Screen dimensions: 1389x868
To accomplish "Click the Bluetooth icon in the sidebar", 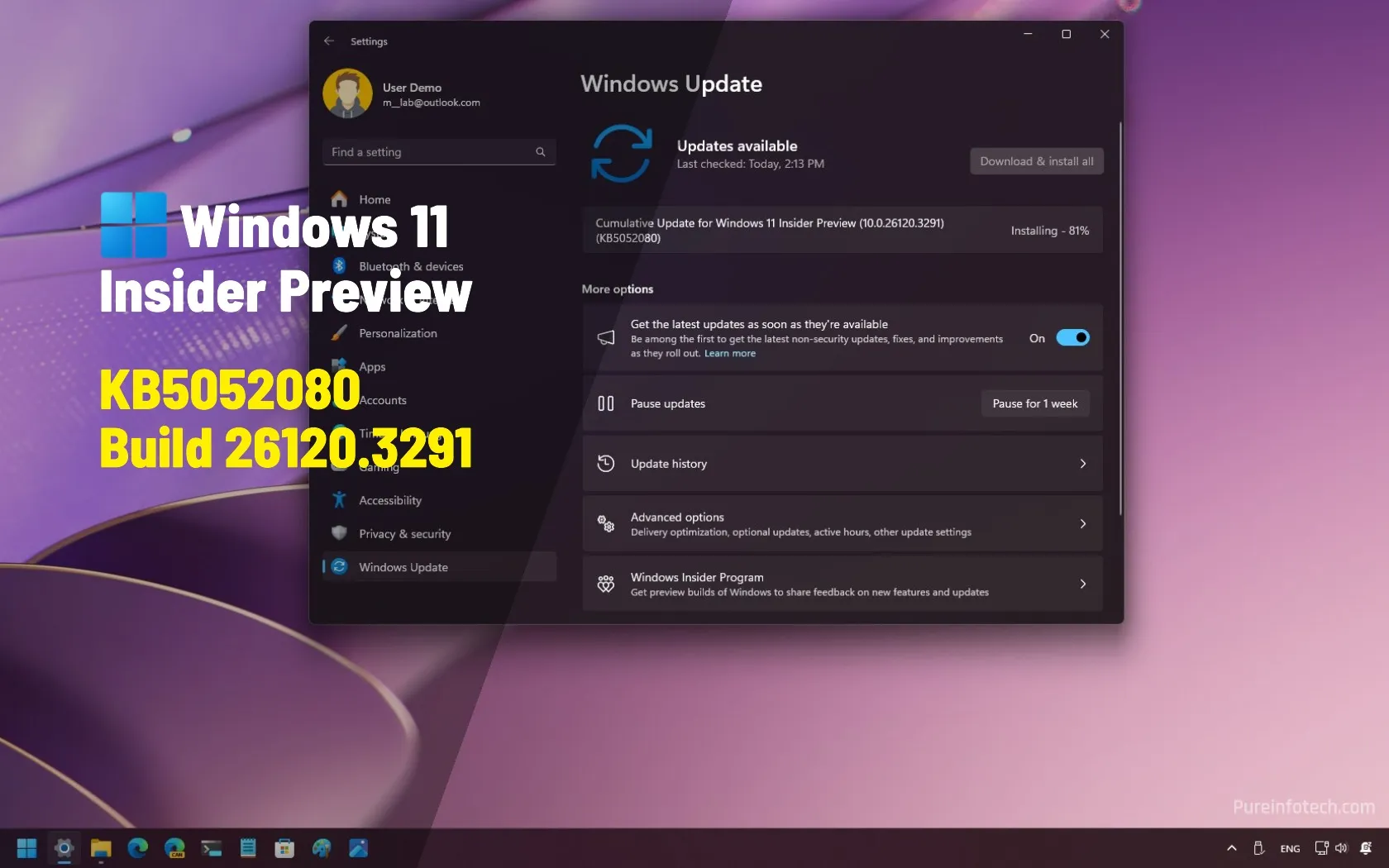I will pyautogui.click(x=339, y=265).
